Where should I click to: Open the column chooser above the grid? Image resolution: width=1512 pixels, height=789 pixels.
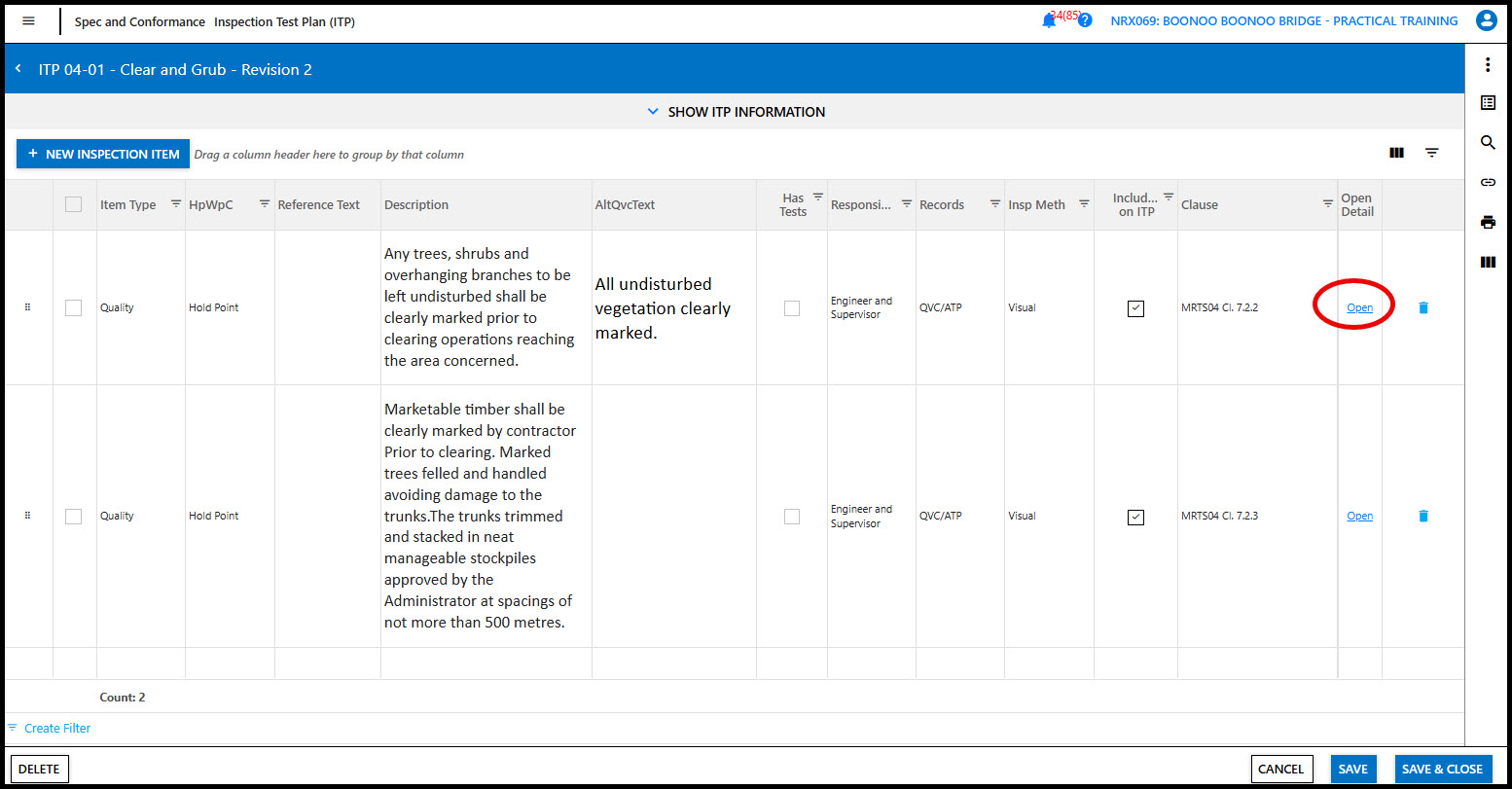coord(1396,153)
